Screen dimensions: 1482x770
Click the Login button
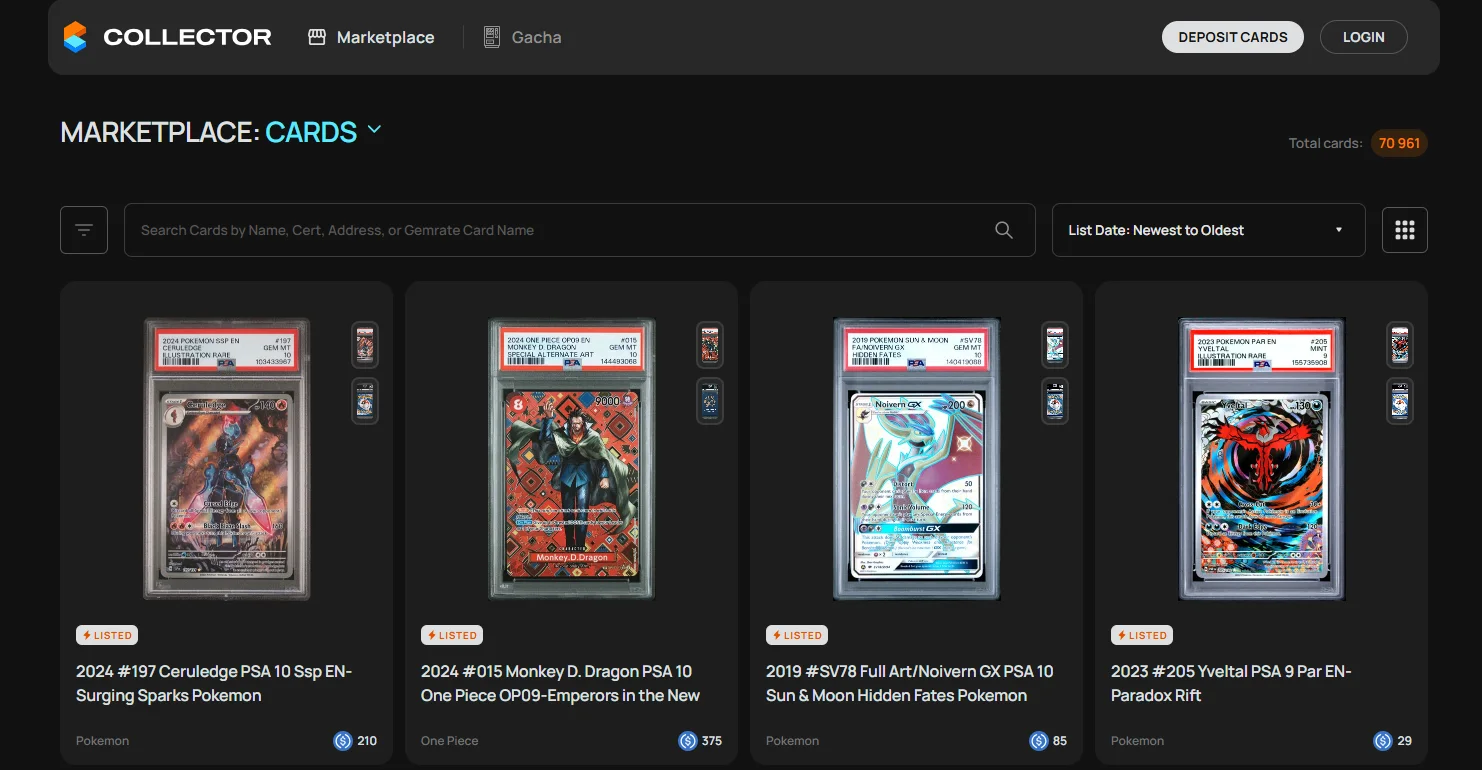[x=1364, y=37]
